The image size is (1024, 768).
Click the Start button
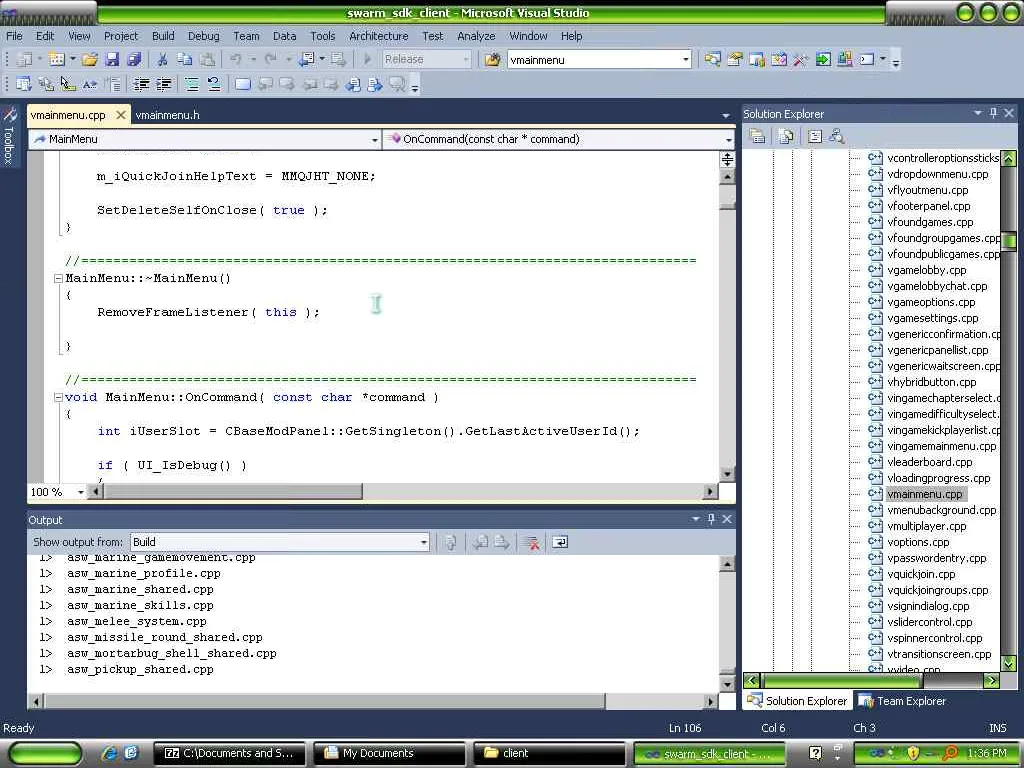45,754
